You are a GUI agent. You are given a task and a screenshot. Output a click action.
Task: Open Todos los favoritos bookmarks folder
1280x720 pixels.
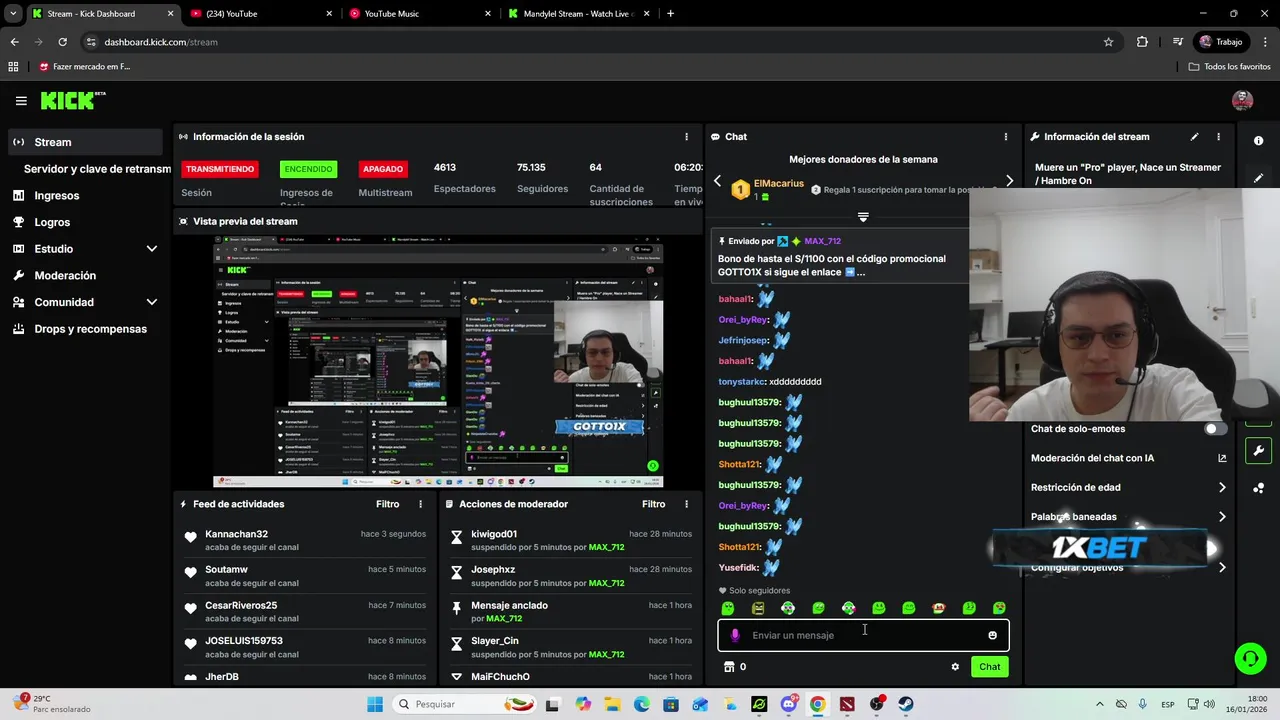click(1229, 66)
